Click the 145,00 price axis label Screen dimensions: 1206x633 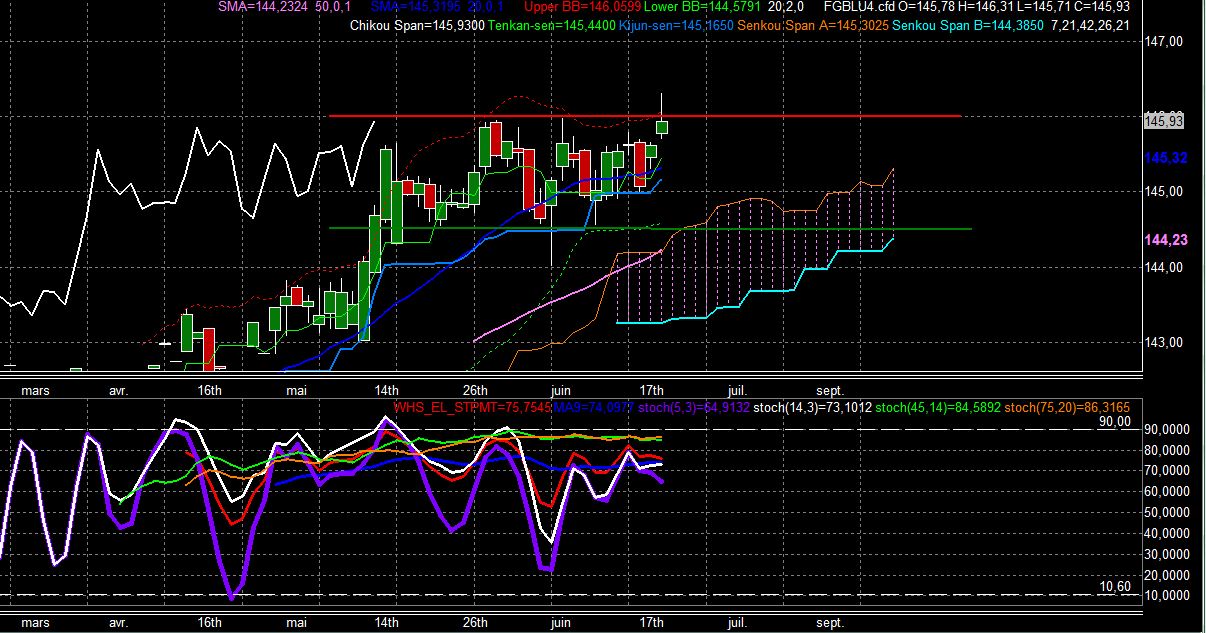point(1165,191)
